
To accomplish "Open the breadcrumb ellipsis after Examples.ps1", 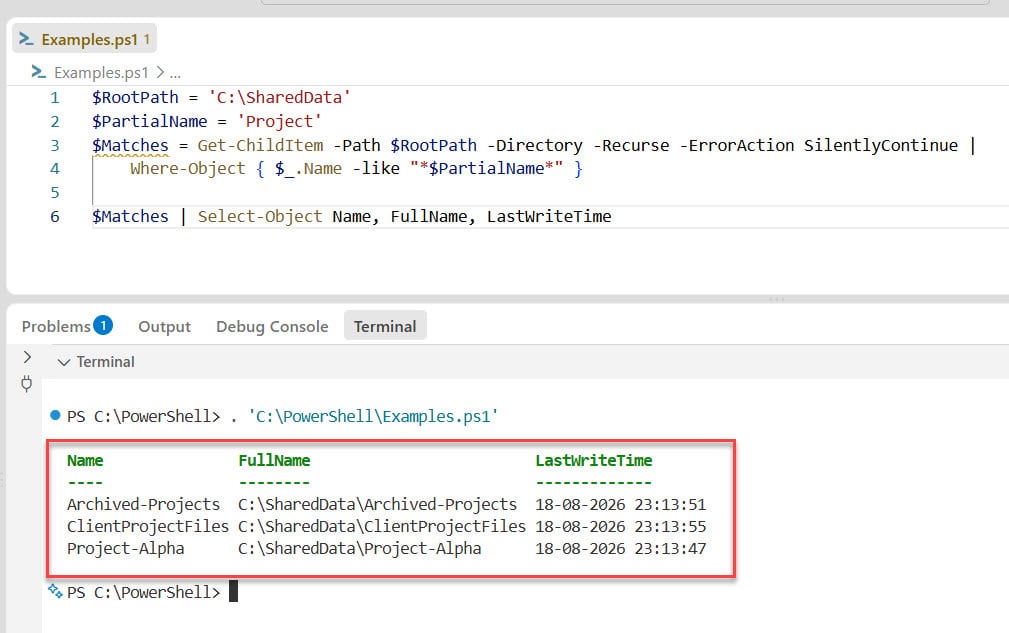I will click(175, 73).
